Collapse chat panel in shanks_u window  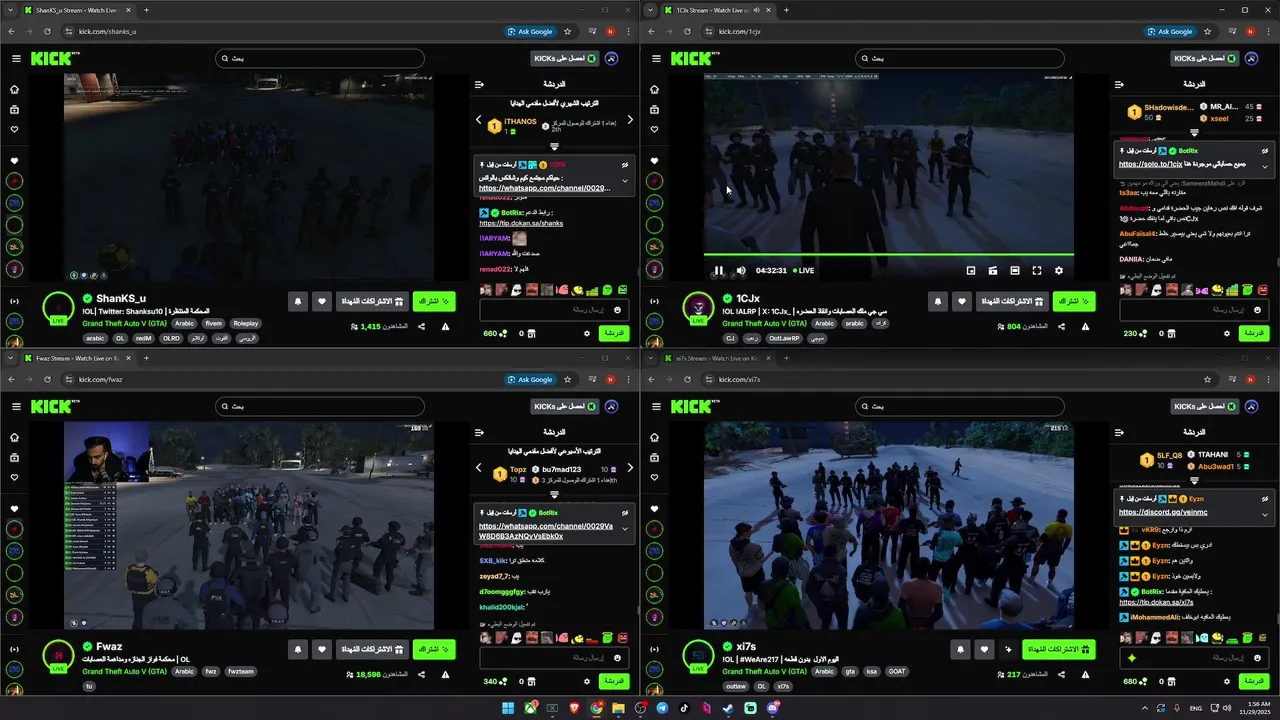click(x=479, y=85)
